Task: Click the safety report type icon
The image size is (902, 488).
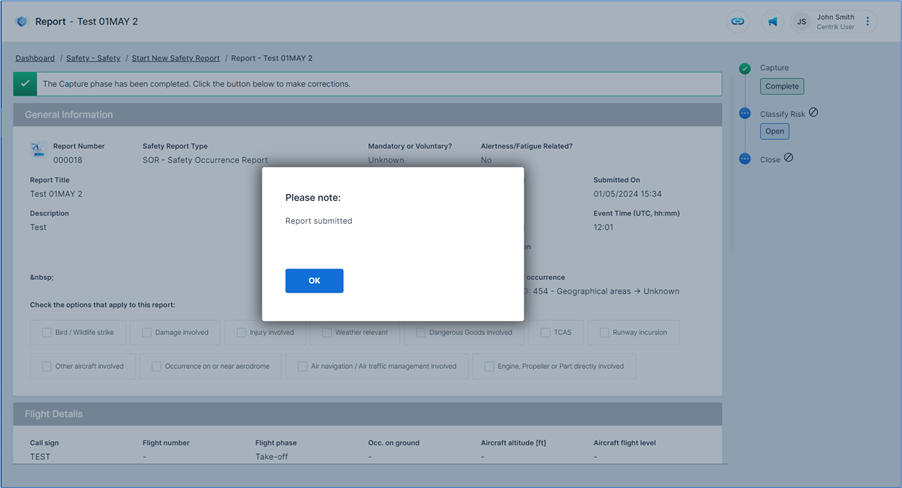Action: click(x=37, y=151)
